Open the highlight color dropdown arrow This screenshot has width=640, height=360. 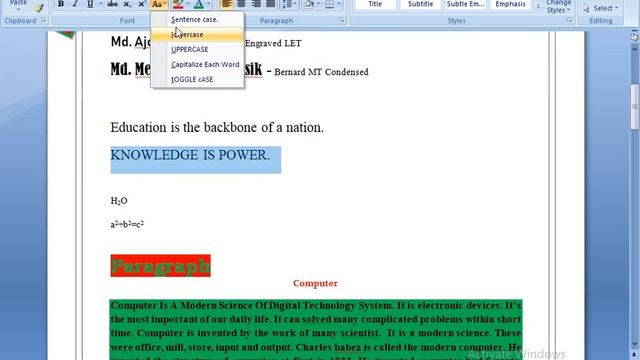(x=188, y=4)
